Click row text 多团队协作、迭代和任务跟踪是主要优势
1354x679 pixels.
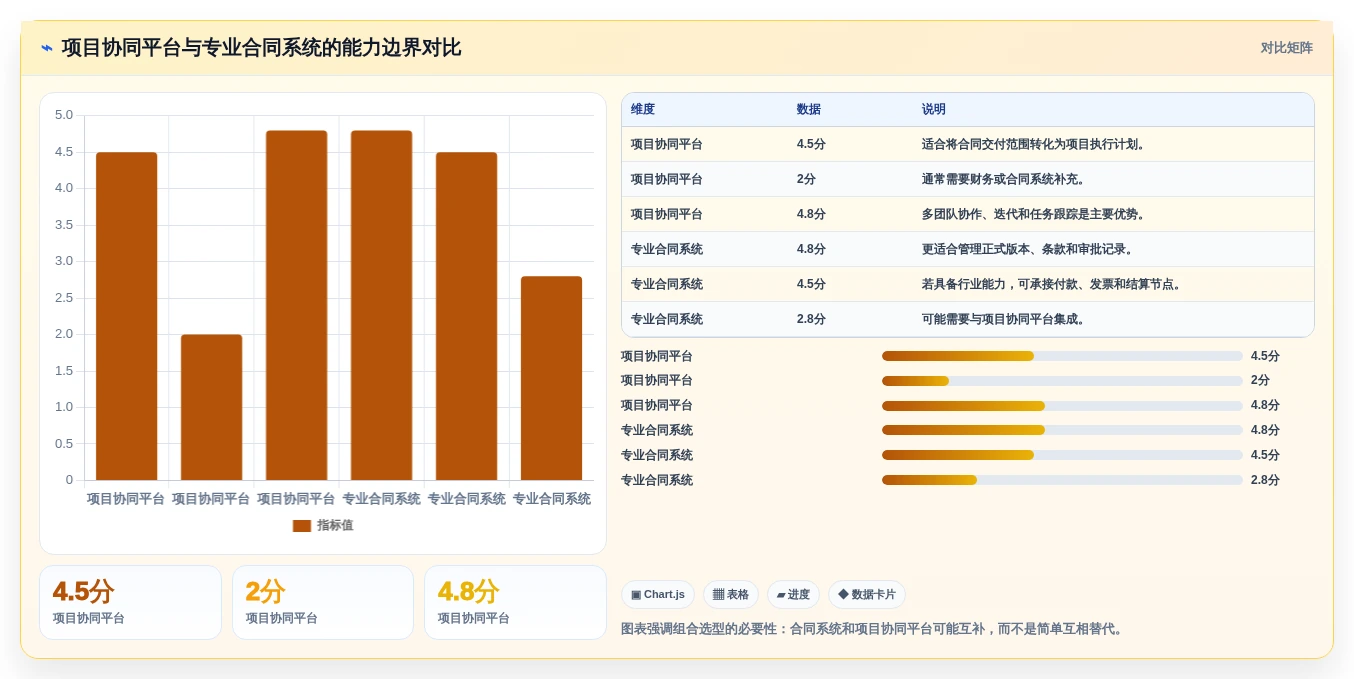(1033, 215)
